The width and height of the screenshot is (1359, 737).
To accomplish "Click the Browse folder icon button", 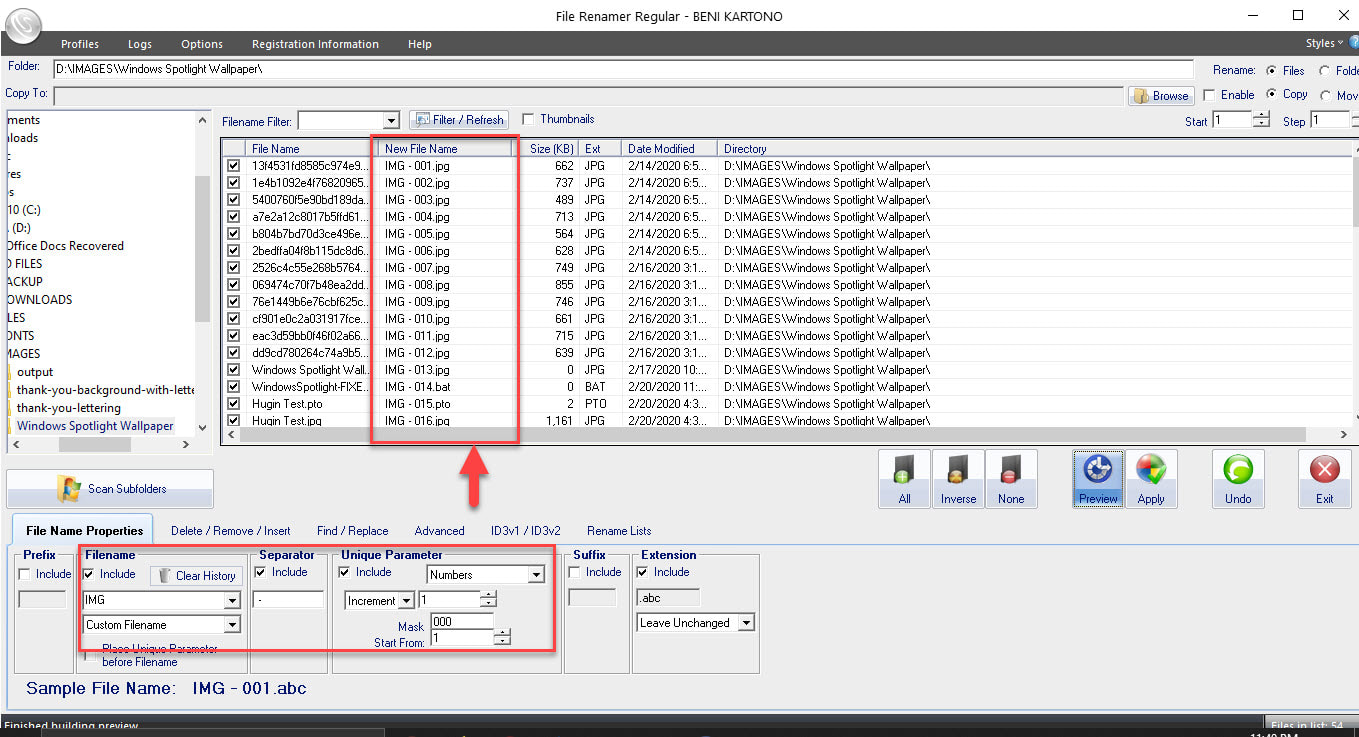I will pyautogui.click(x=1161, y=96).
